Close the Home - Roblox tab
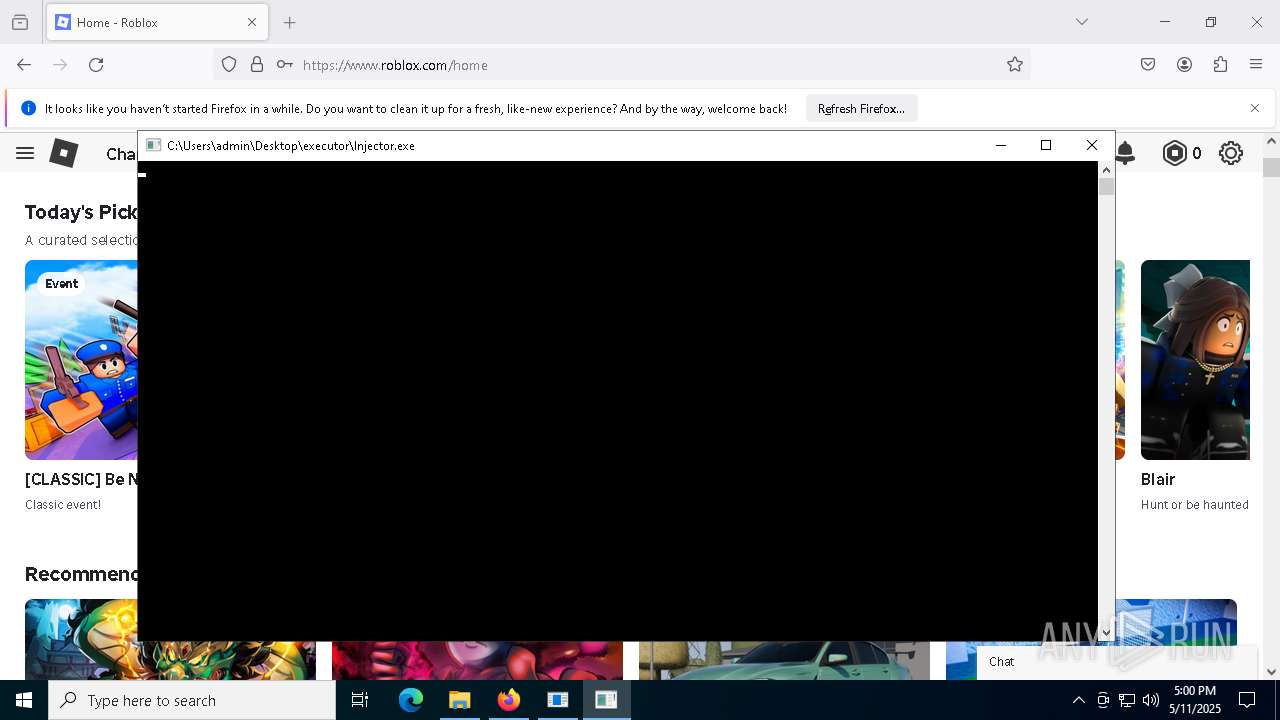Viewport: 1280px width, 720px height. click(x=252, y=22)
